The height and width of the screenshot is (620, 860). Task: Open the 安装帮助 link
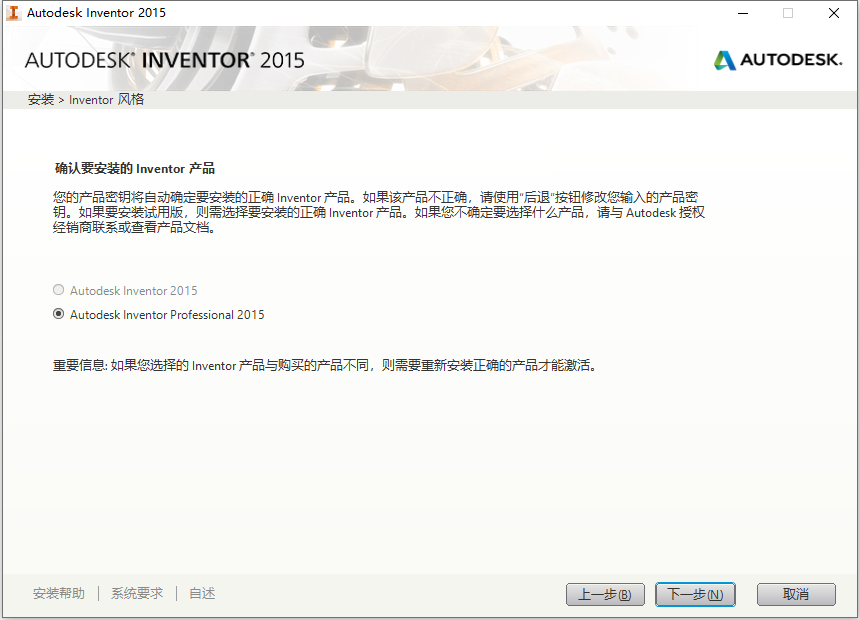pos(59,594)
